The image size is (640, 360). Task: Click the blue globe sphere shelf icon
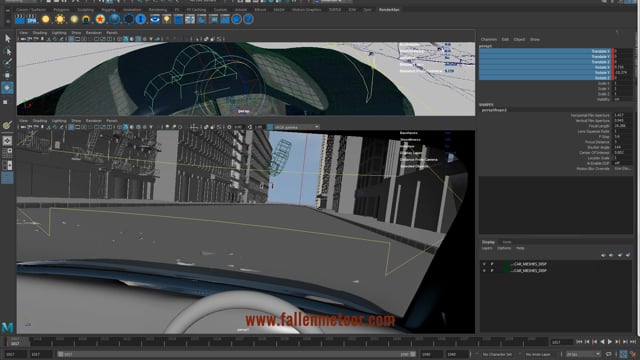pyautogui.click(x=115, y=19)
